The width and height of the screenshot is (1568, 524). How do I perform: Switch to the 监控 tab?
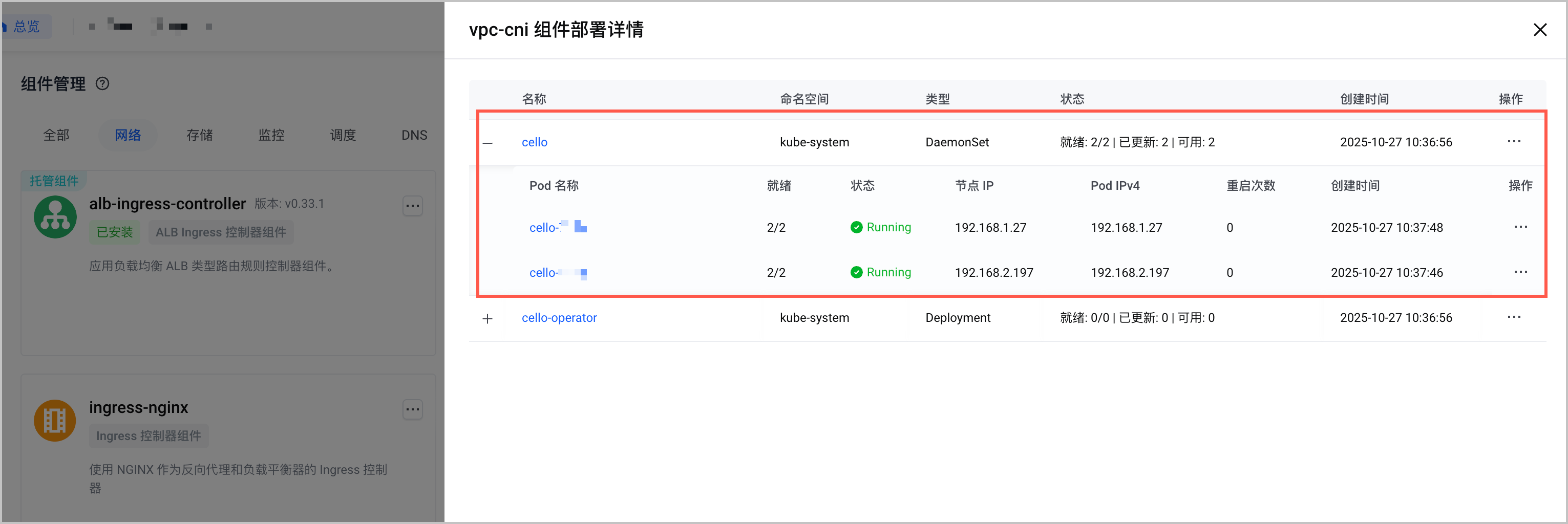point(271,135)
